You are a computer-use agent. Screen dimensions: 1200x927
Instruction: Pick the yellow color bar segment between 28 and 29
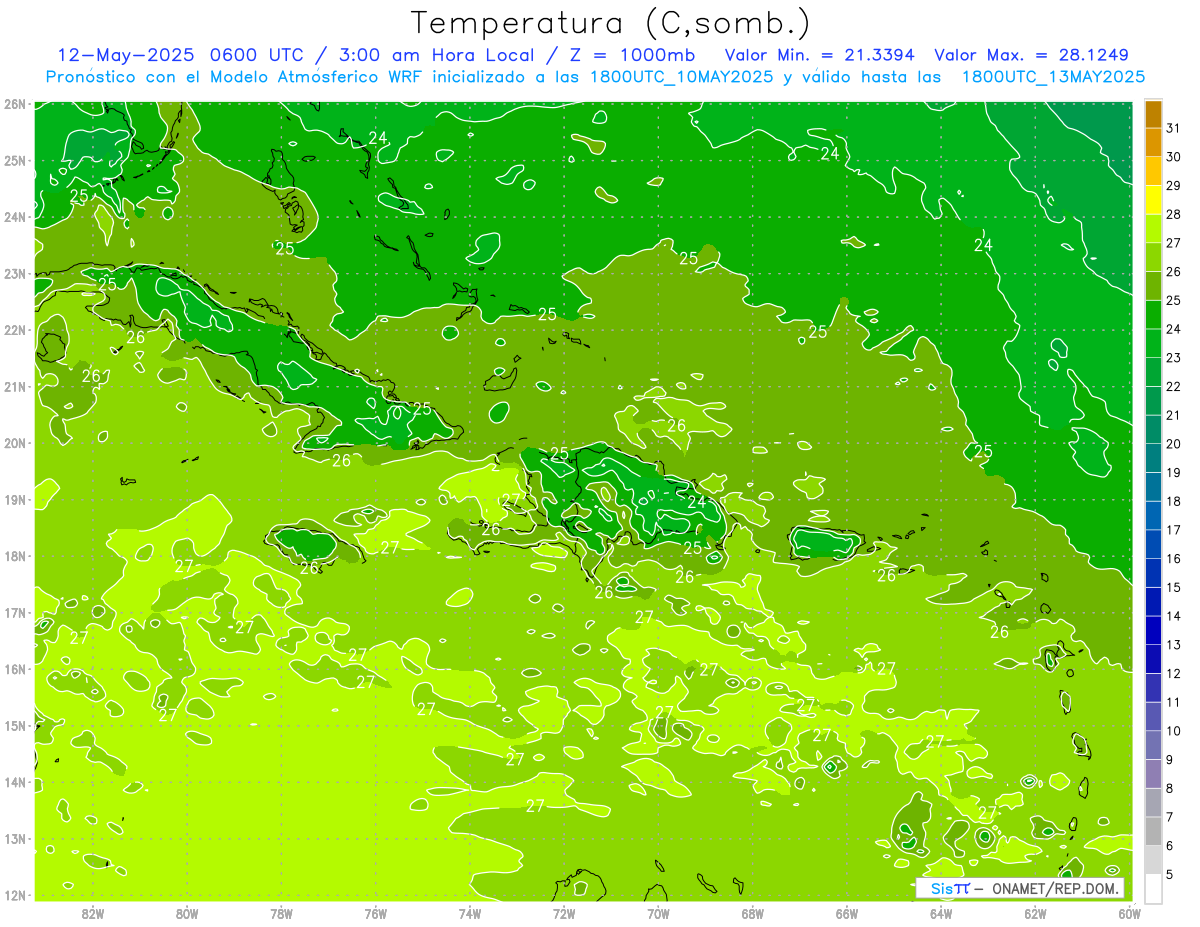(x=1154, y=200)
